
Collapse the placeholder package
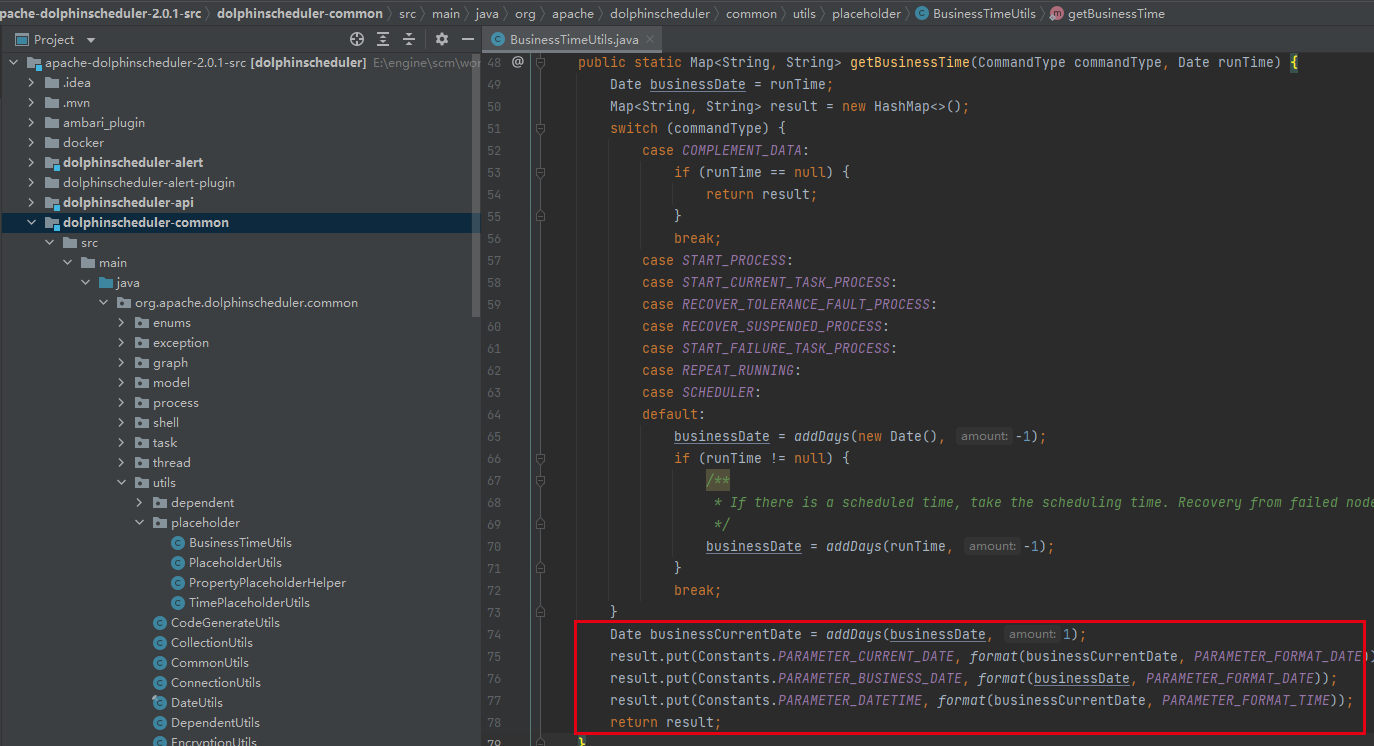click(139, 522)
